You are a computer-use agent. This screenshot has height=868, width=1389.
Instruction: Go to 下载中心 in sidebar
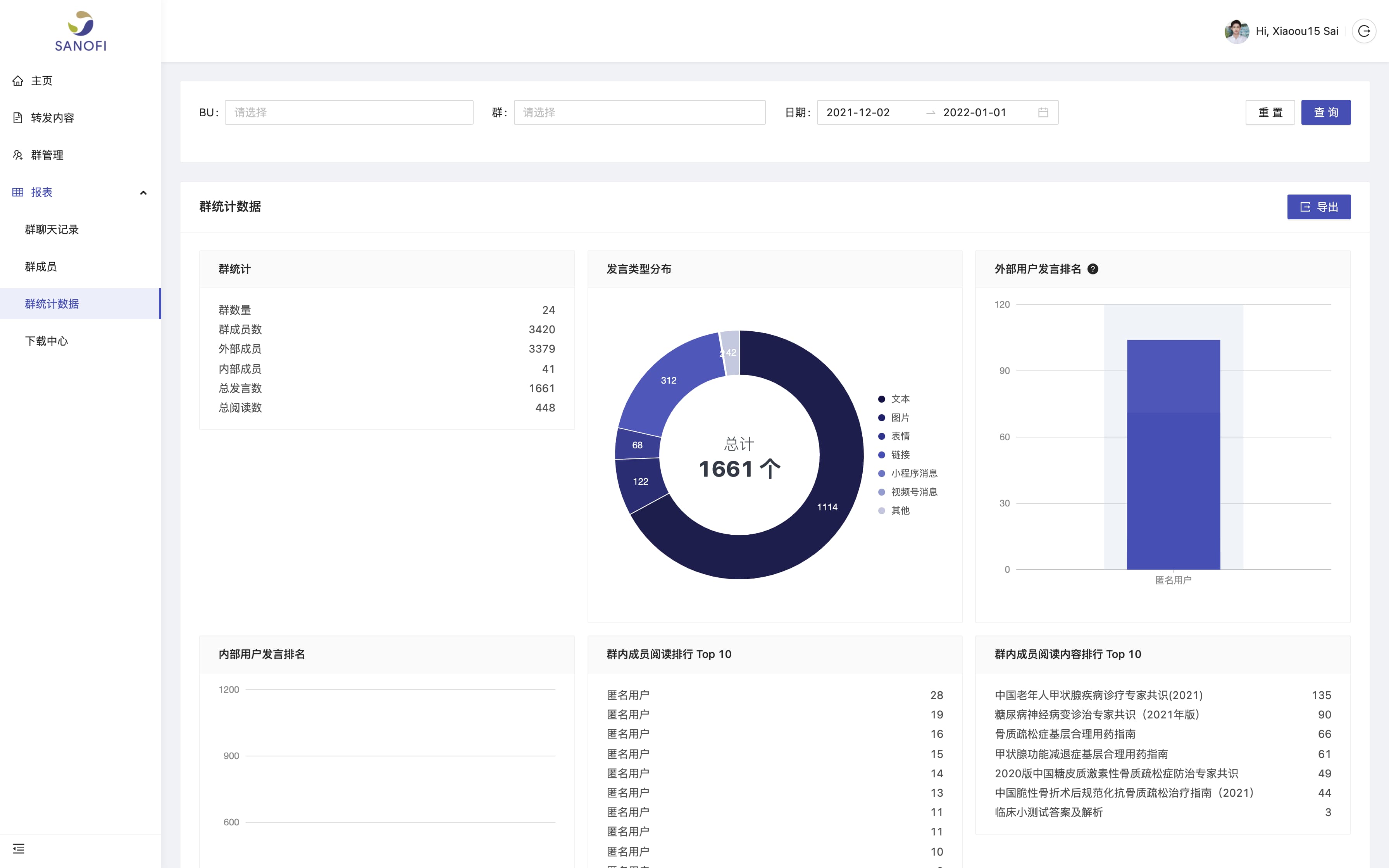tap(47, 341)
